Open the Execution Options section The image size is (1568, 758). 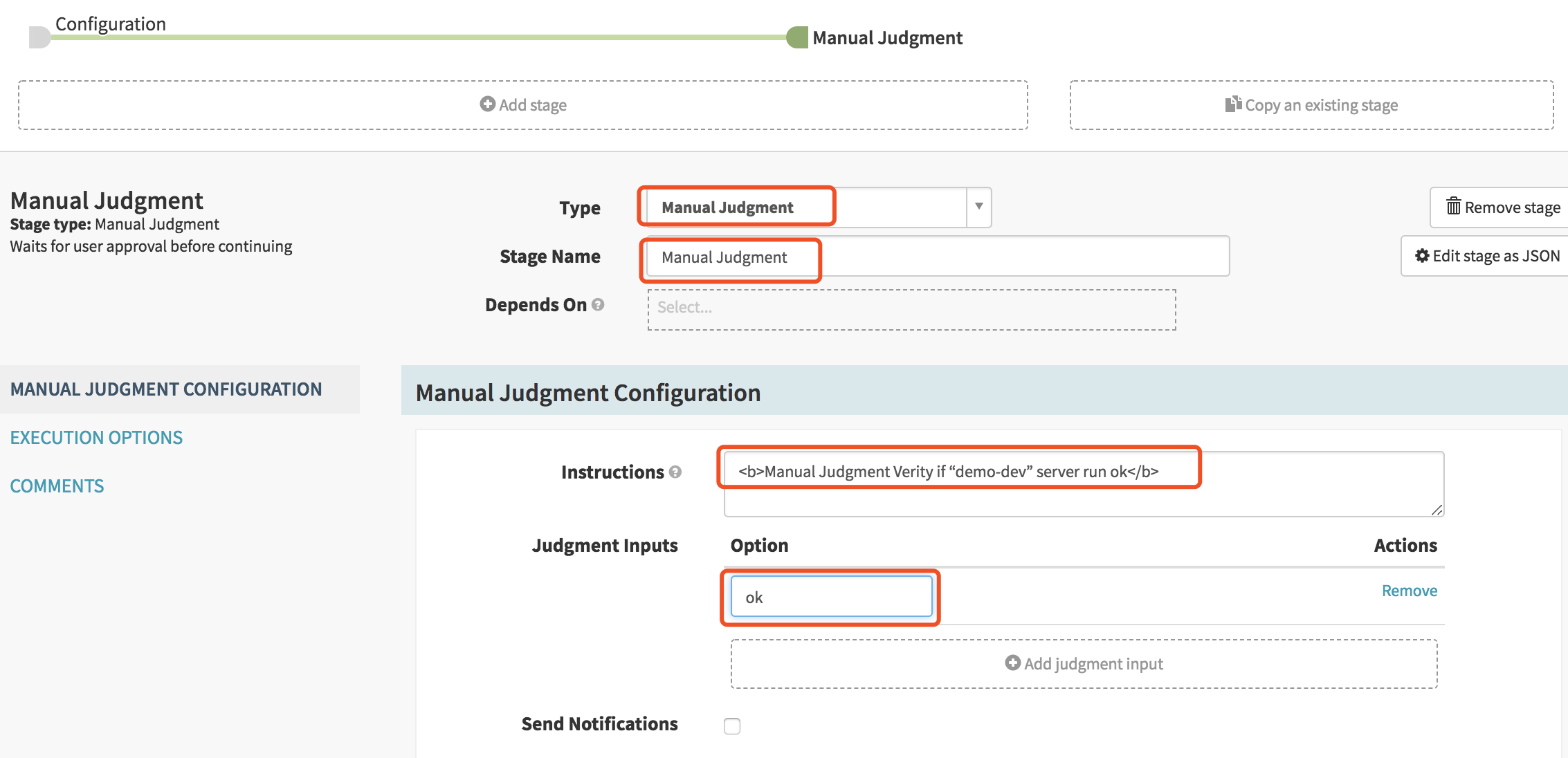coord(96,437)
